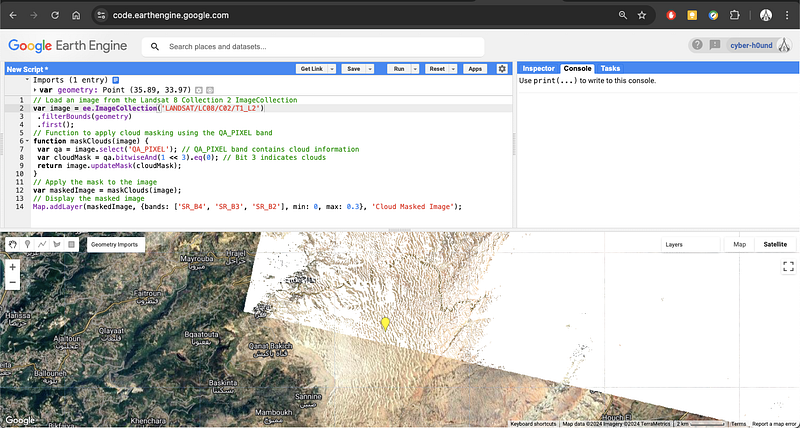The image size is (800, 428).
Task: Select the hand pan map tool
Action: pyautogui.click(x=13, y=244)
